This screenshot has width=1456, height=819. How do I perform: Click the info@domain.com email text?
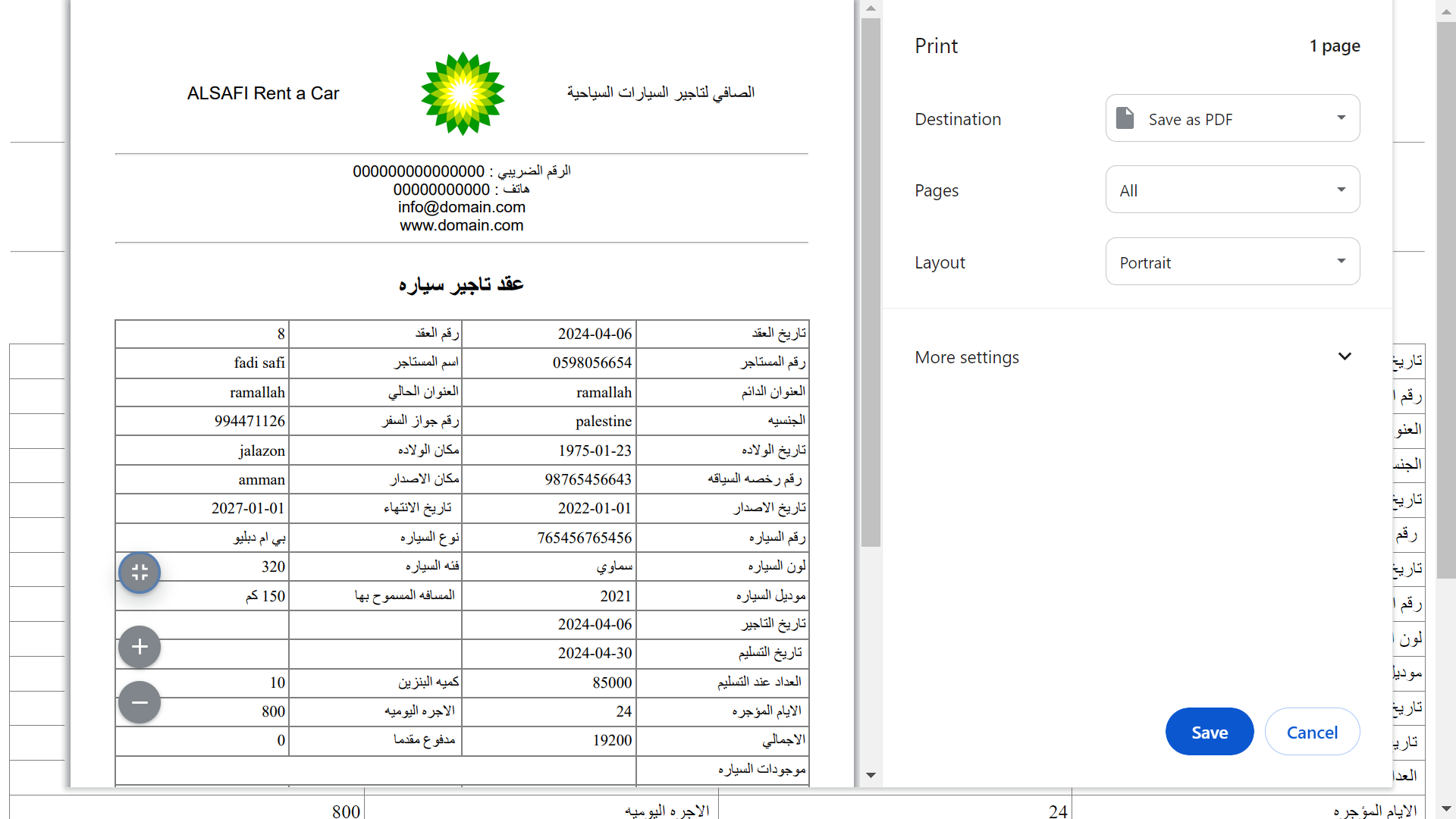click(x=461, y=207)
